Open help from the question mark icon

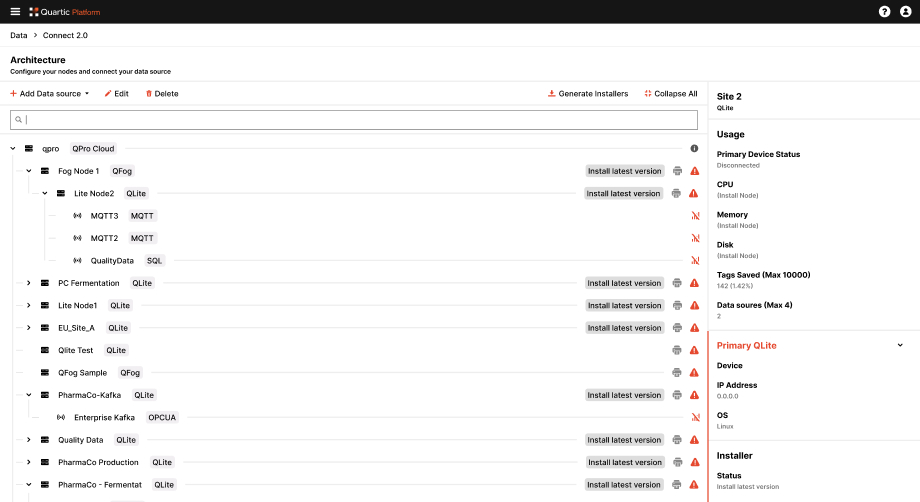pos(884,12)
